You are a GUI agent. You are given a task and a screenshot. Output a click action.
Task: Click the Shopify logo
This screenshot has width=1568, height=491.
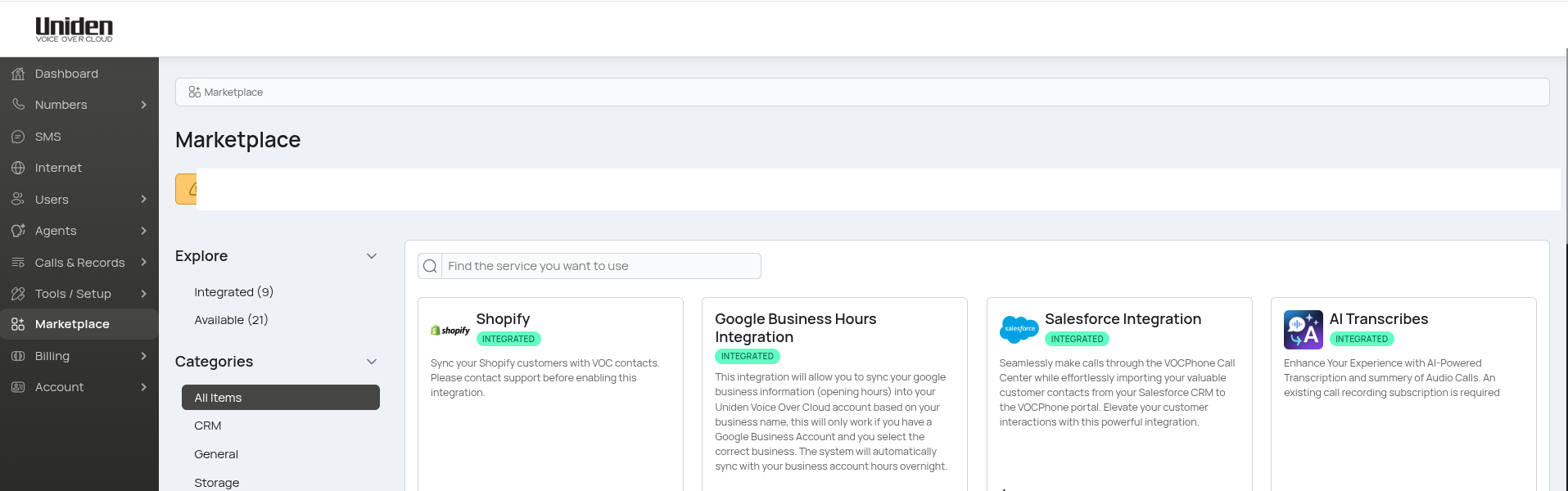[x=450, y=331]
